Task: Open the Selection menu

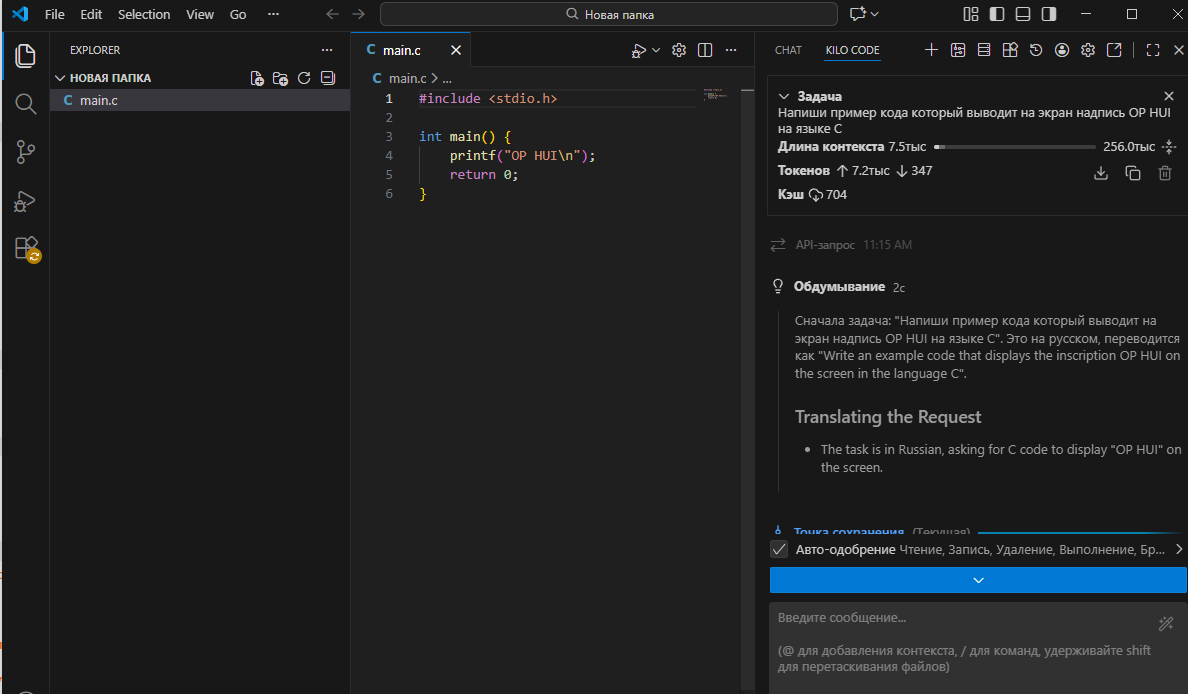Action: (x=144, y=14)
